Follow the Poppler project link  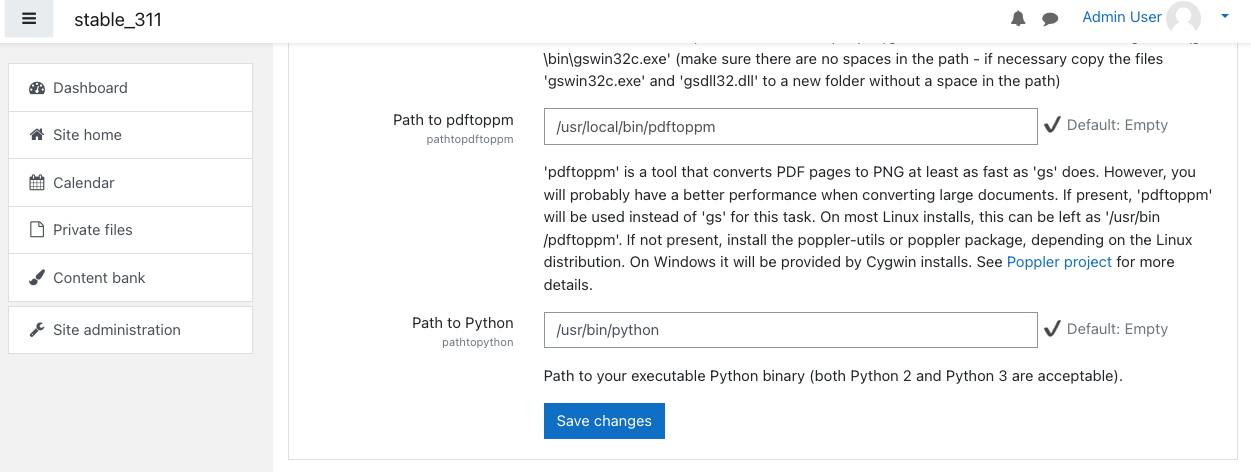1059,262
